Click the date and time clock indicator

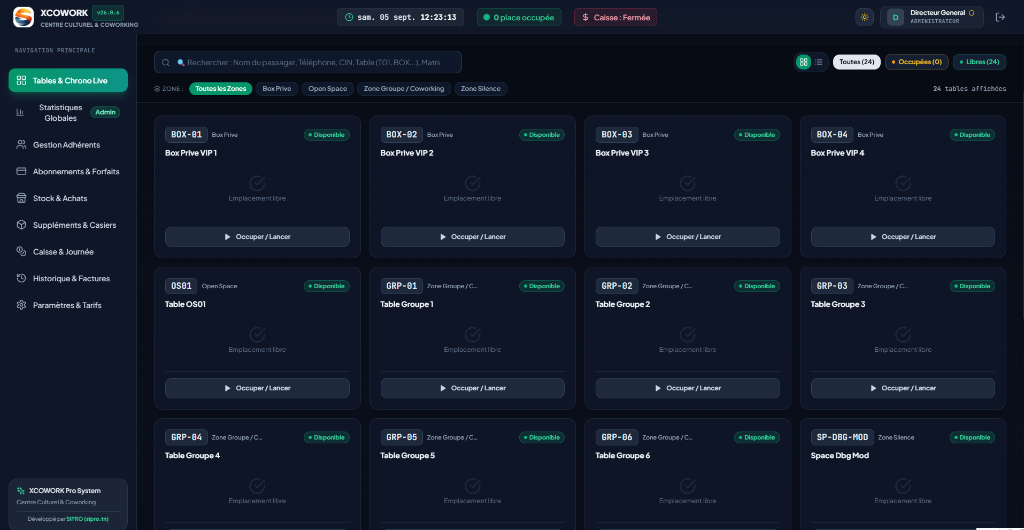pos(400,18)
